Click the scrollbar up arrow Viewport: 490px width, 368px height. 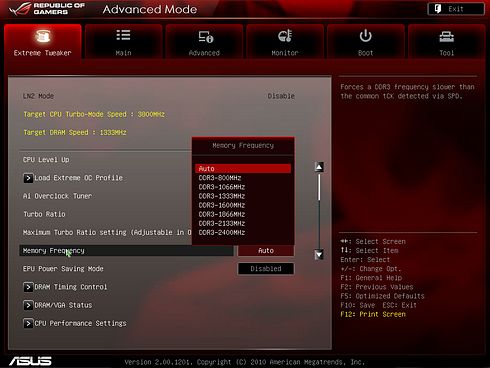319,167
